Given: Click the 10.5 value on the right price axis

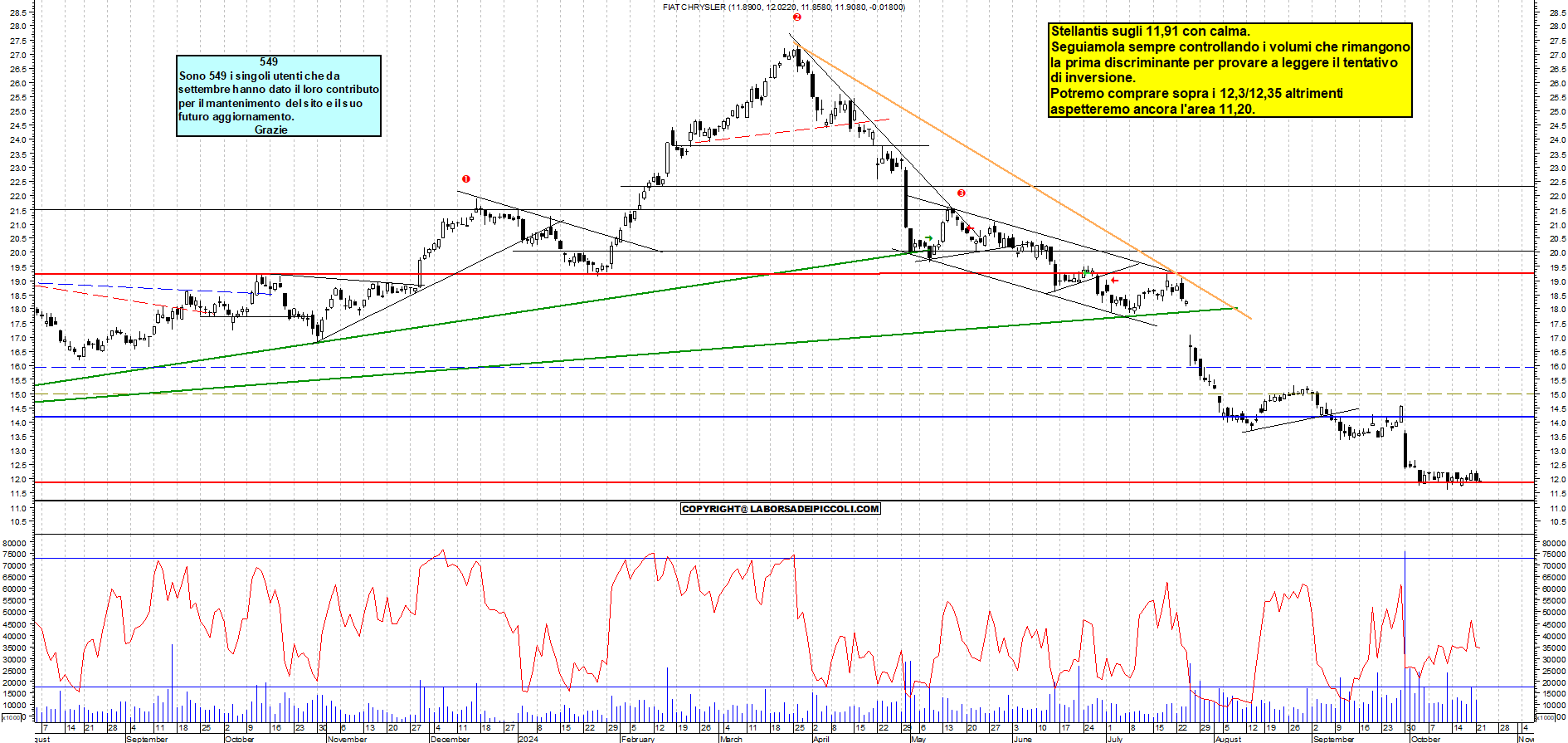Looking at the screenshot, I should coord(1557,522).
